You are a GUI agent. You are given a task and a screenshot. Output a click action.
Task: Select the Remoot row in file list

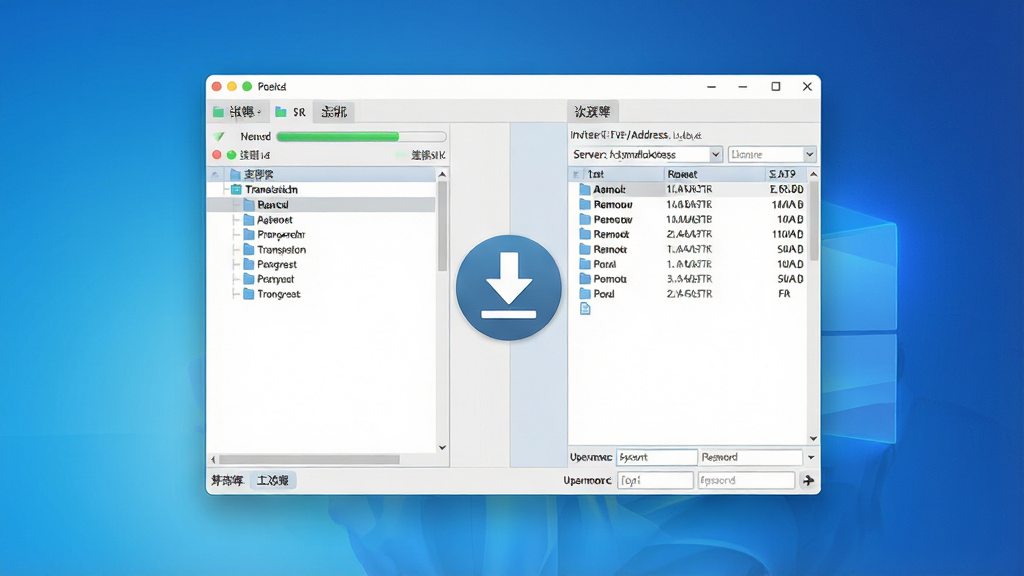click(x=688, y=234)
